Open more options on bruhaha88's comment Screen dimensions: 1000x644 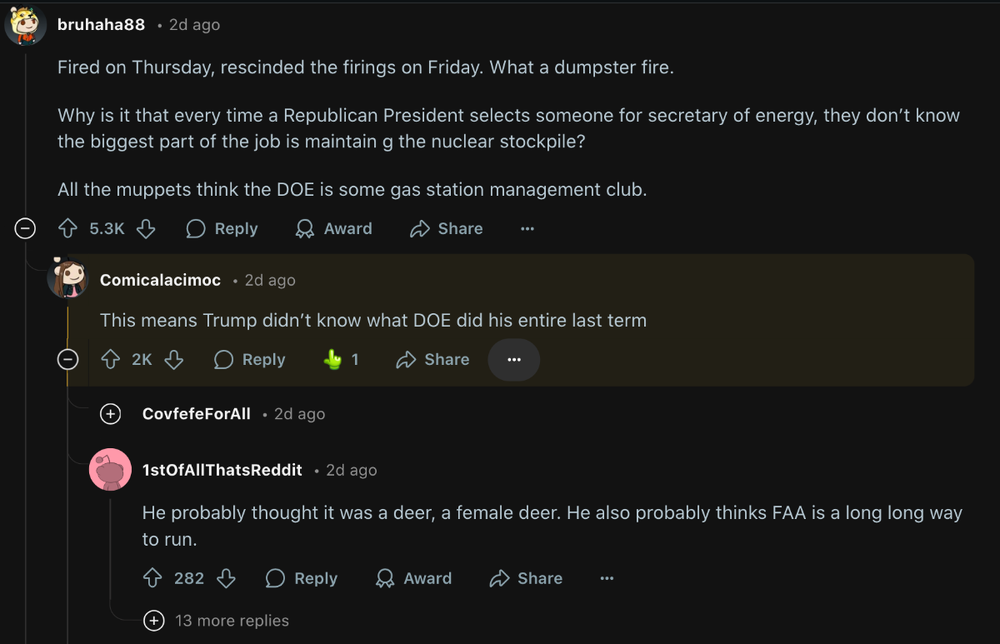[527, 229]
